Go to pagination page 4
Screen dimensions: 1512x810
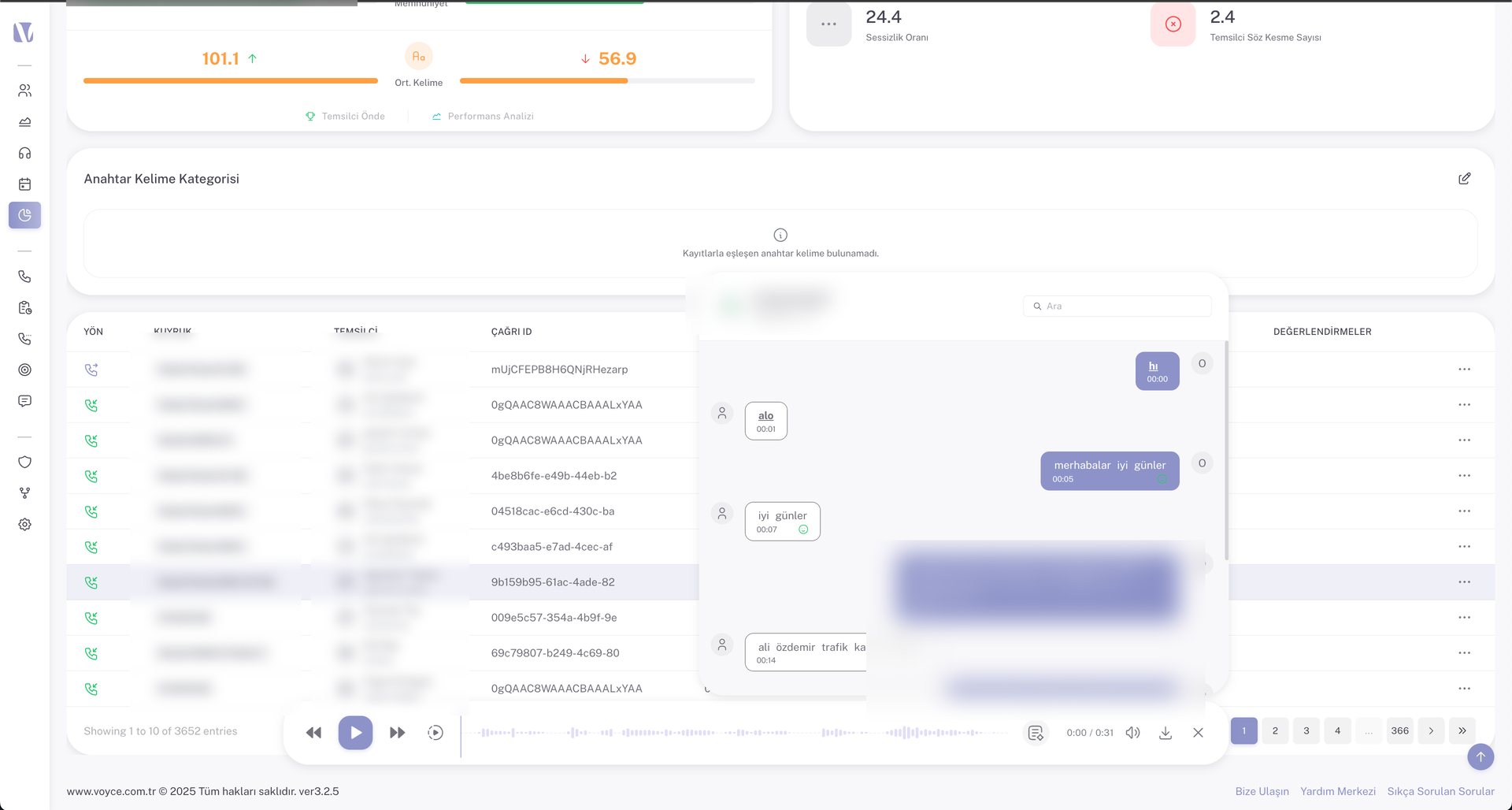click(1337, 731)
